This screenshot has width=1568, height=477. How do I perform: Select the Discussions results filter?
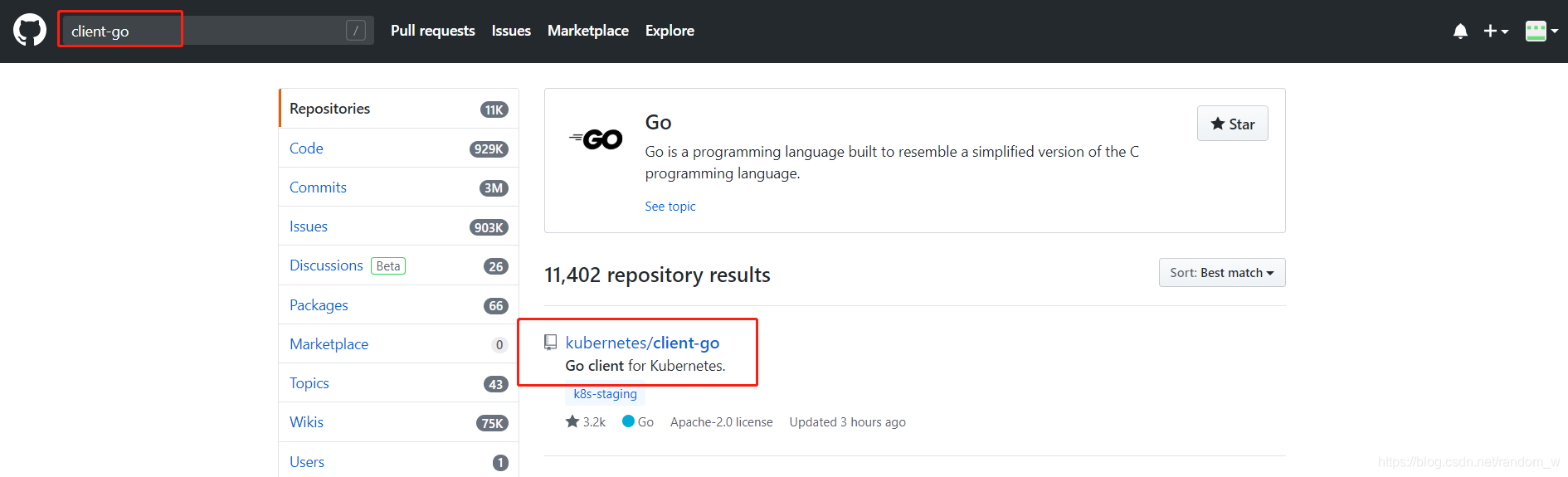399,265
